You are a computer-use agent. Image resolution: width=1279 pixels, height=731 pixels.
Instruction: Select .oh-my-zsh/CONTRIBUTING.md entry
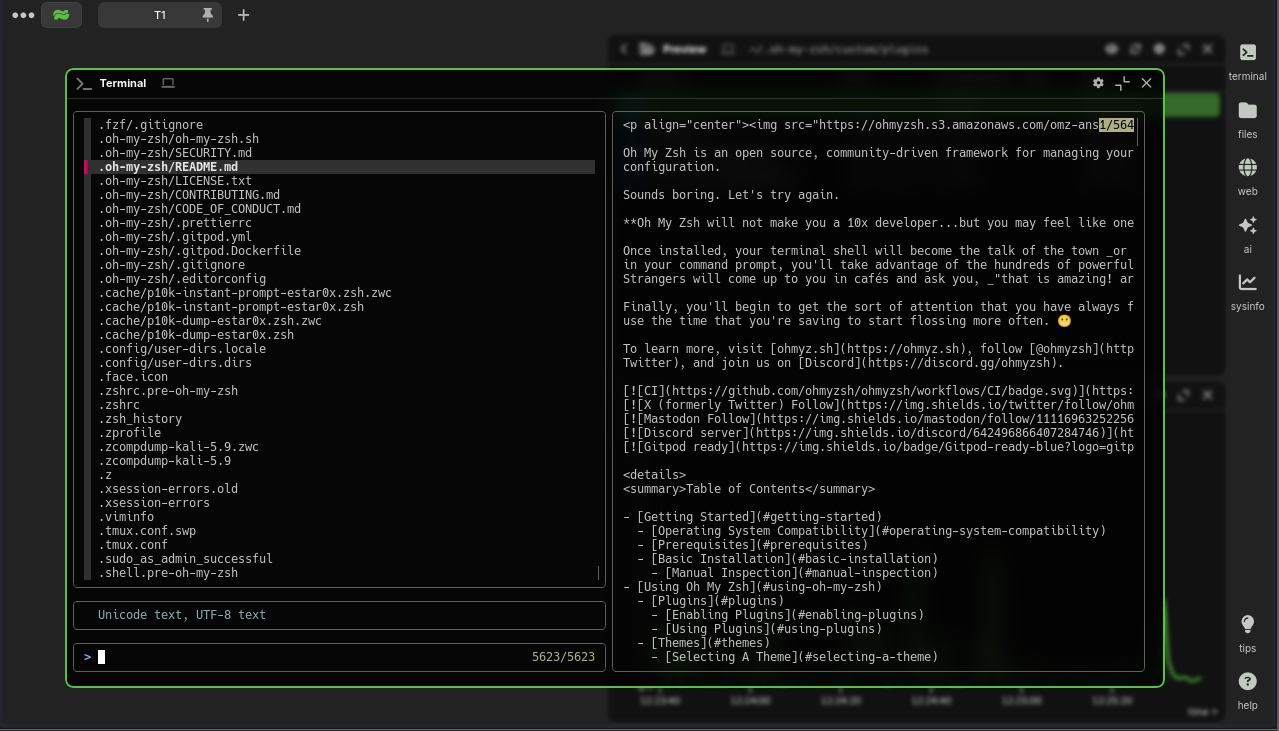click(189, 195)
